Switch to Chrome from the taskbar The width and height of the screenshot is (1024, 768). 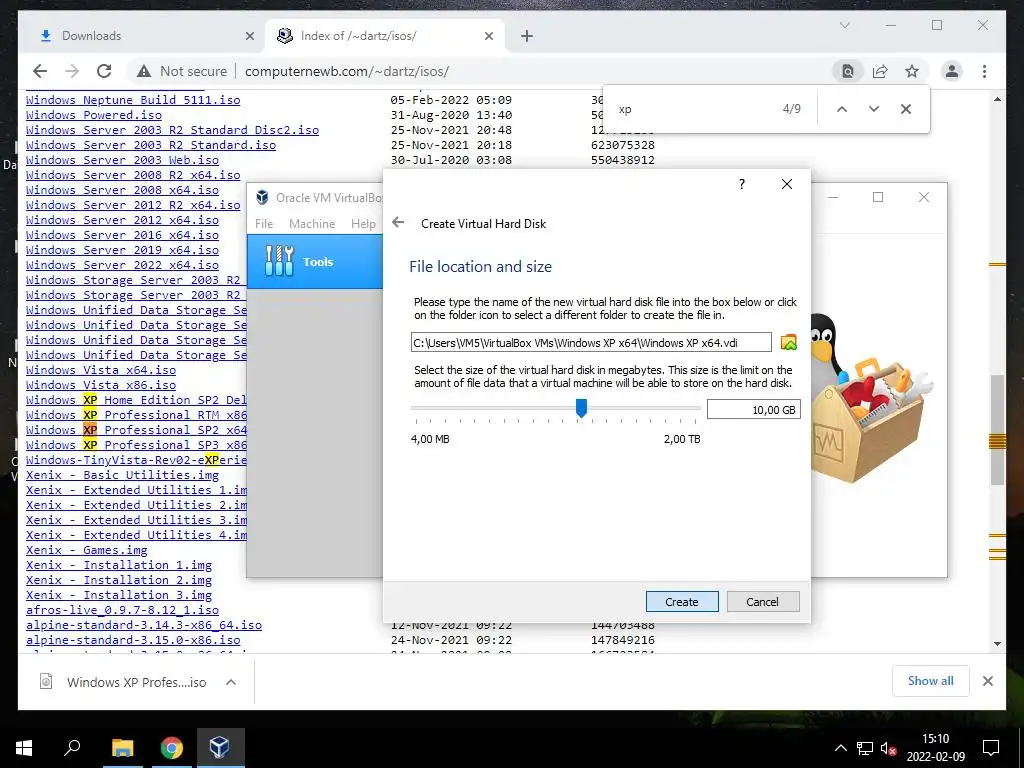pos(171,748)
